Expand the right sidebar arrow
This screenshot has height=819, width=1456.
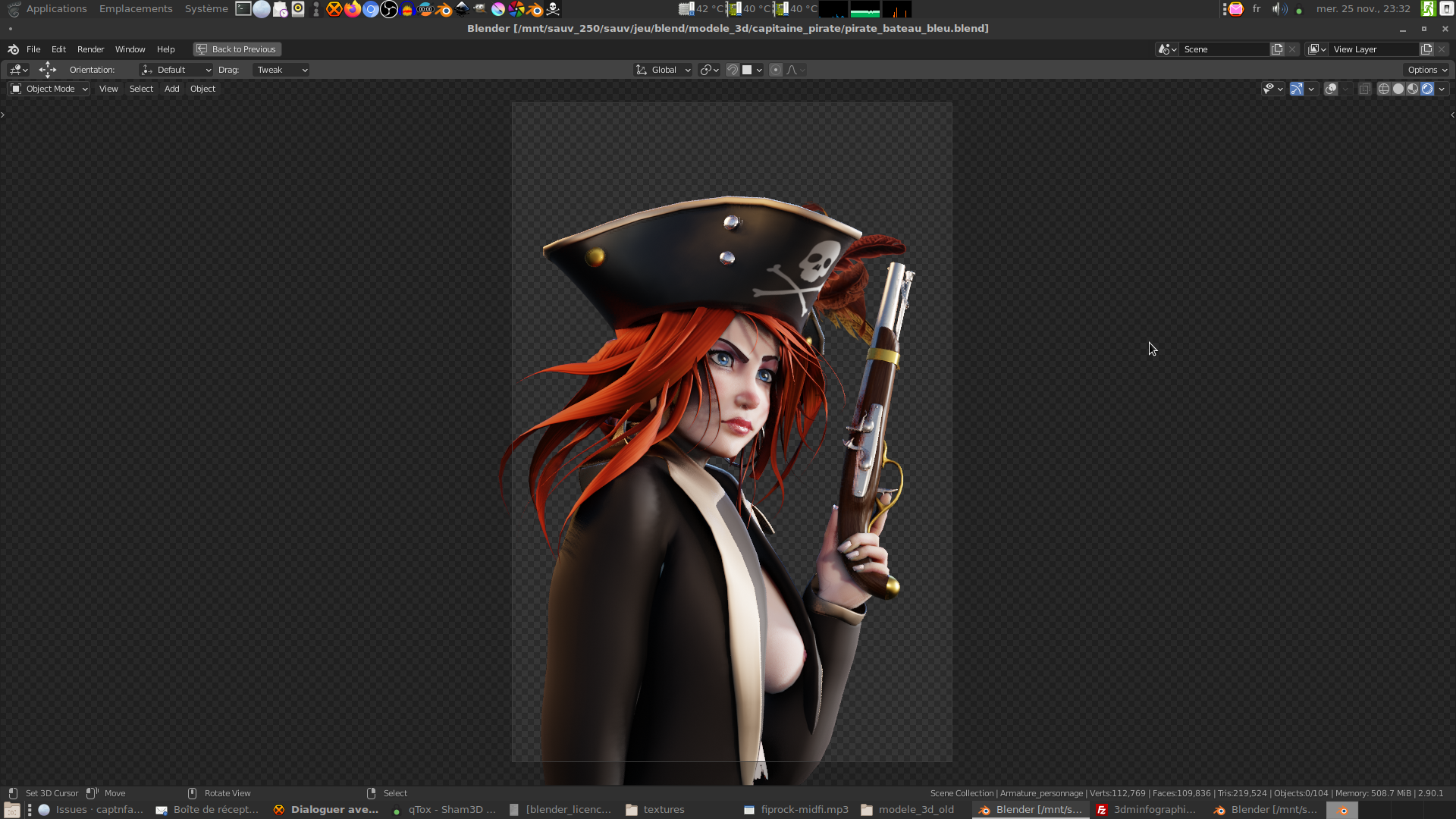pyautogui.click(x=1452, y=115)
